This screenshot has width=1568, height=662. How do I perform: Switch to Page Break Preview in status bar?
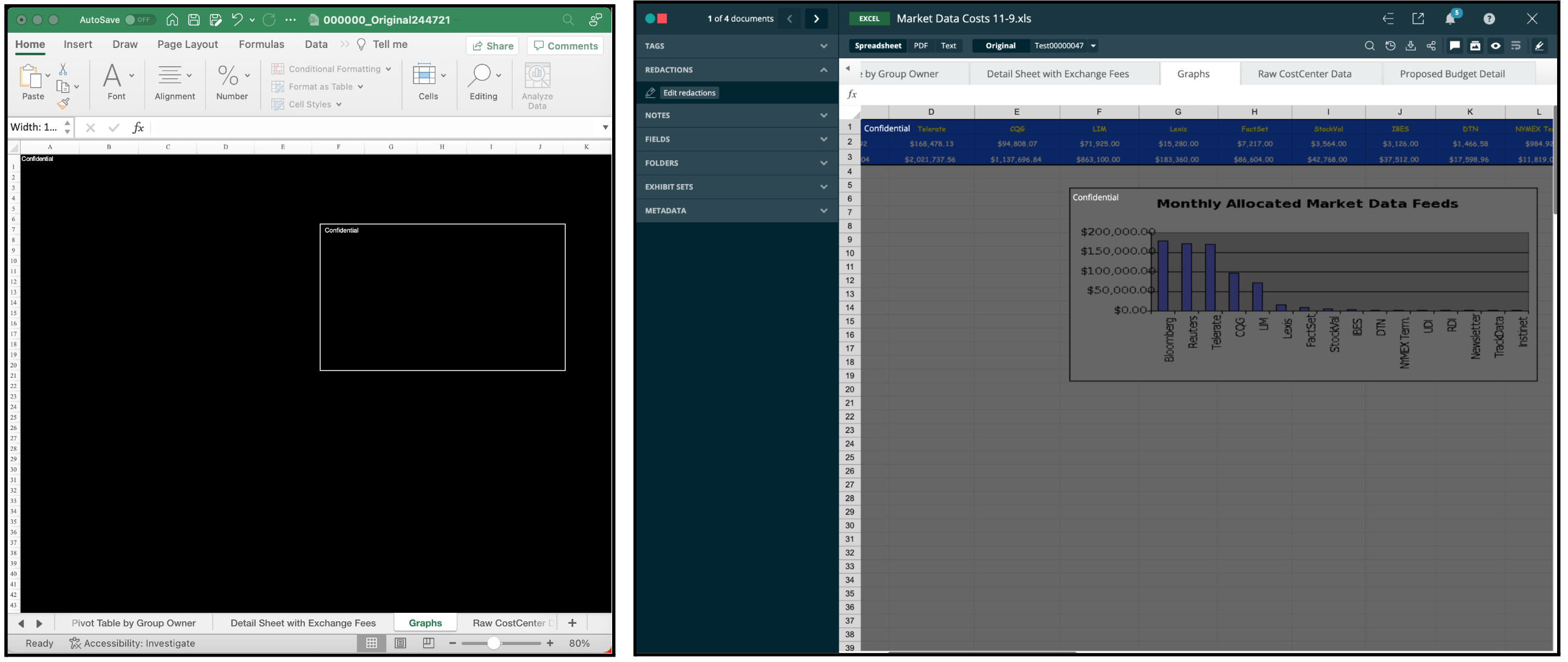429,643
